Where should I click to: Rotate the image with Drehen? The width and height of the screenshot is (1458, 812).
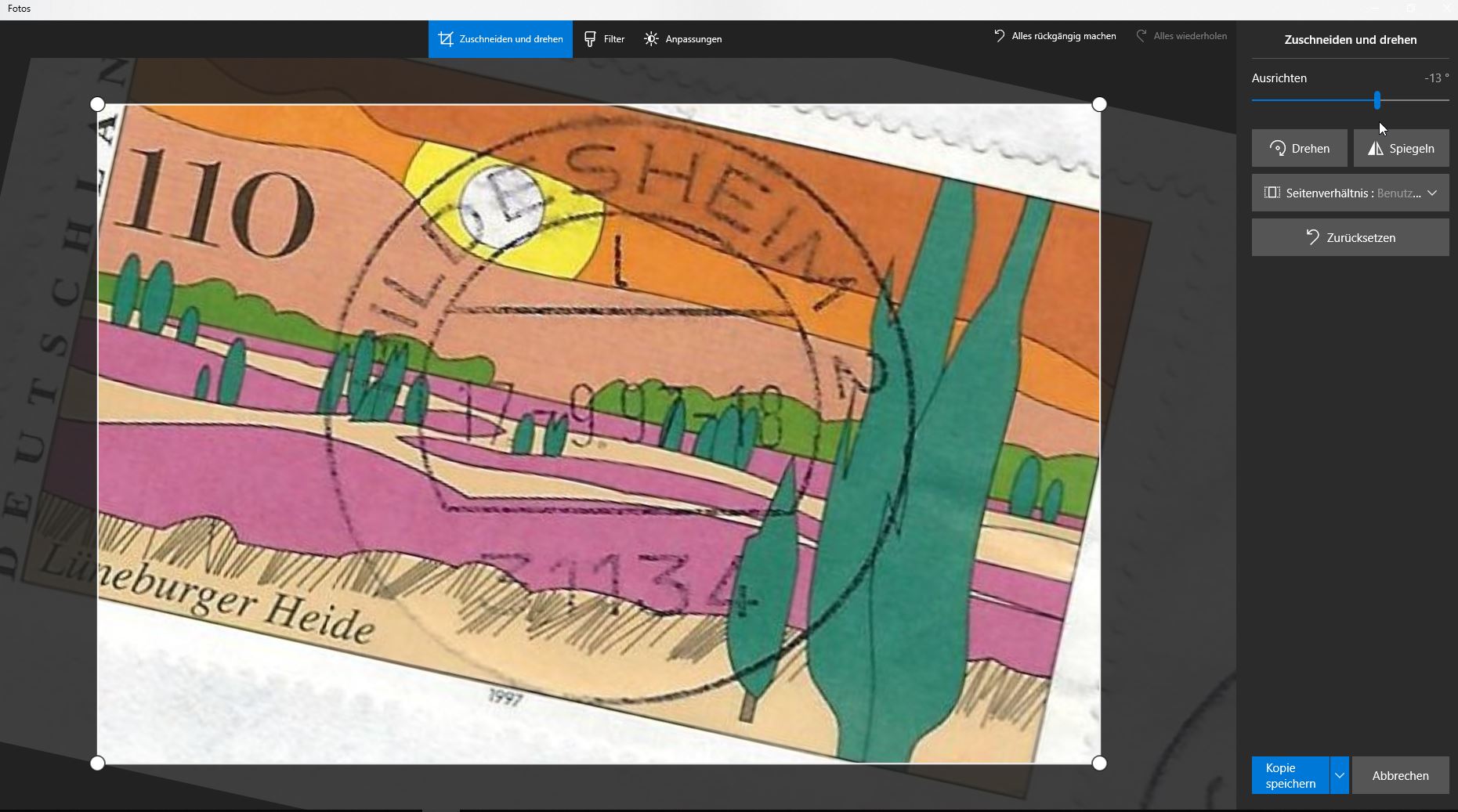click(1299, 148)
